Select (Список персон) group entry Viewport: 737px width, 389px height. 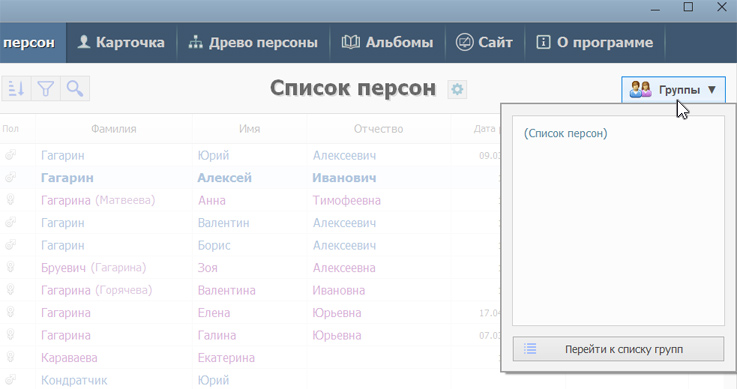pos(565,133)
